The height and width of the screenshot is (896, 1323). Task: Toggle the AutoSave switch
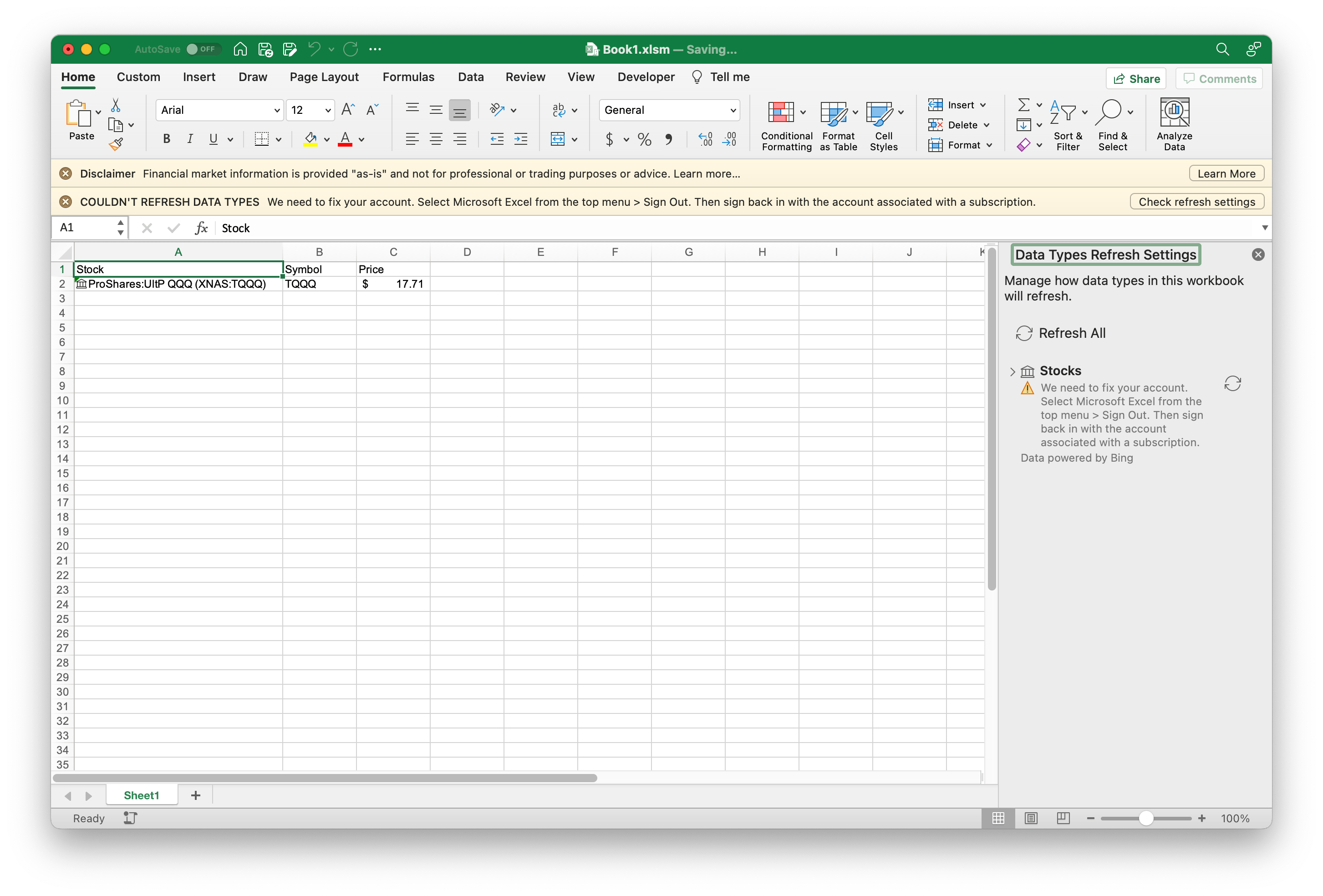click(x=203, y=49)
